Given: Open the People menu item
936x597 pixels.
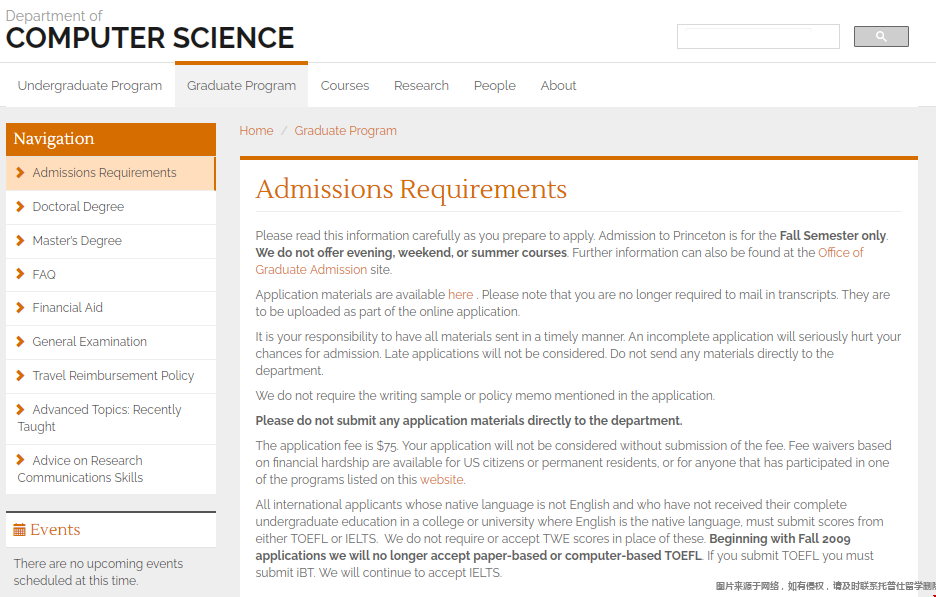Looking at the screenshot, I should click(495, 86).
